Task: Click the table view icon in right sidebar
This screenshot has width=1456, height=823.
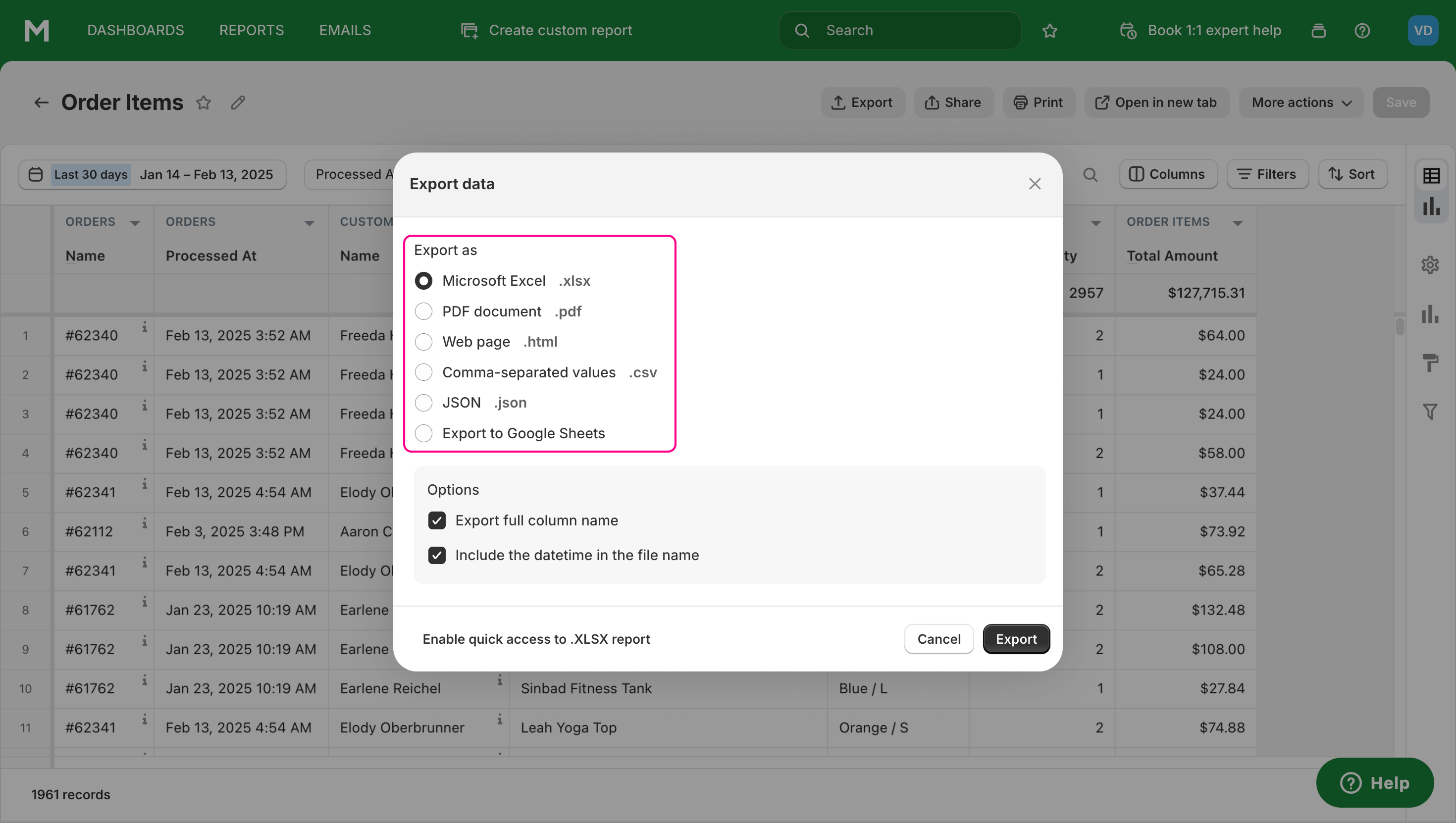Action: pos(1431,175)
